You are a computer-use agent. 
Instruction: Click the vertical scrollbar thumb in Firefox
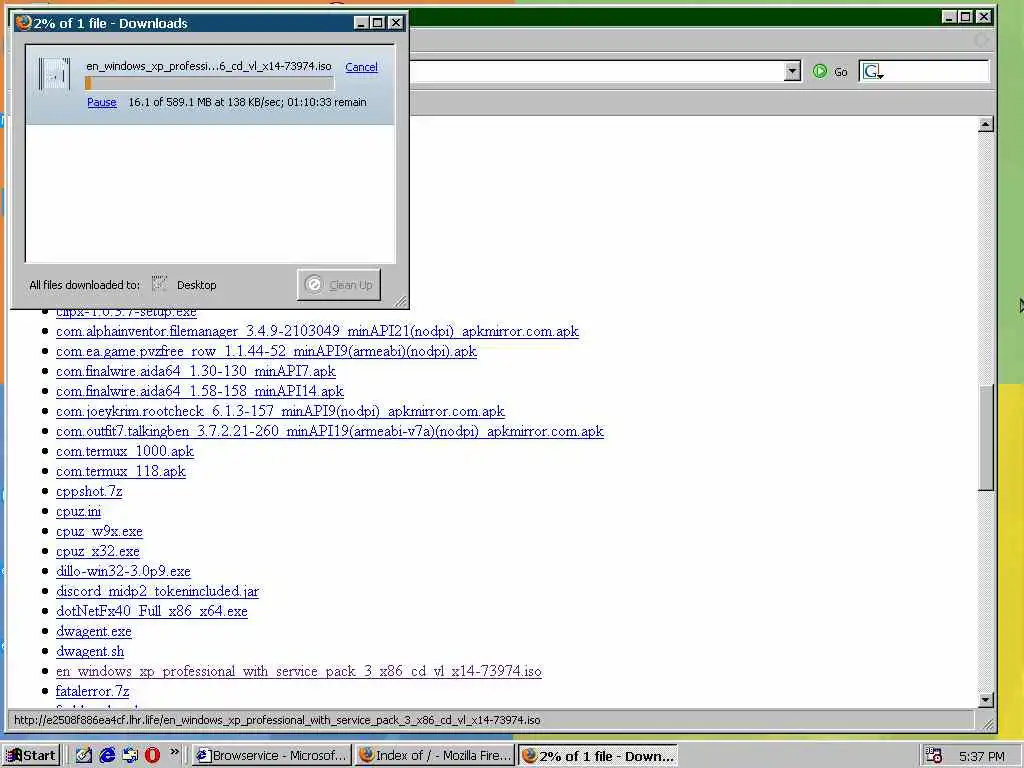tap(985, 437)
